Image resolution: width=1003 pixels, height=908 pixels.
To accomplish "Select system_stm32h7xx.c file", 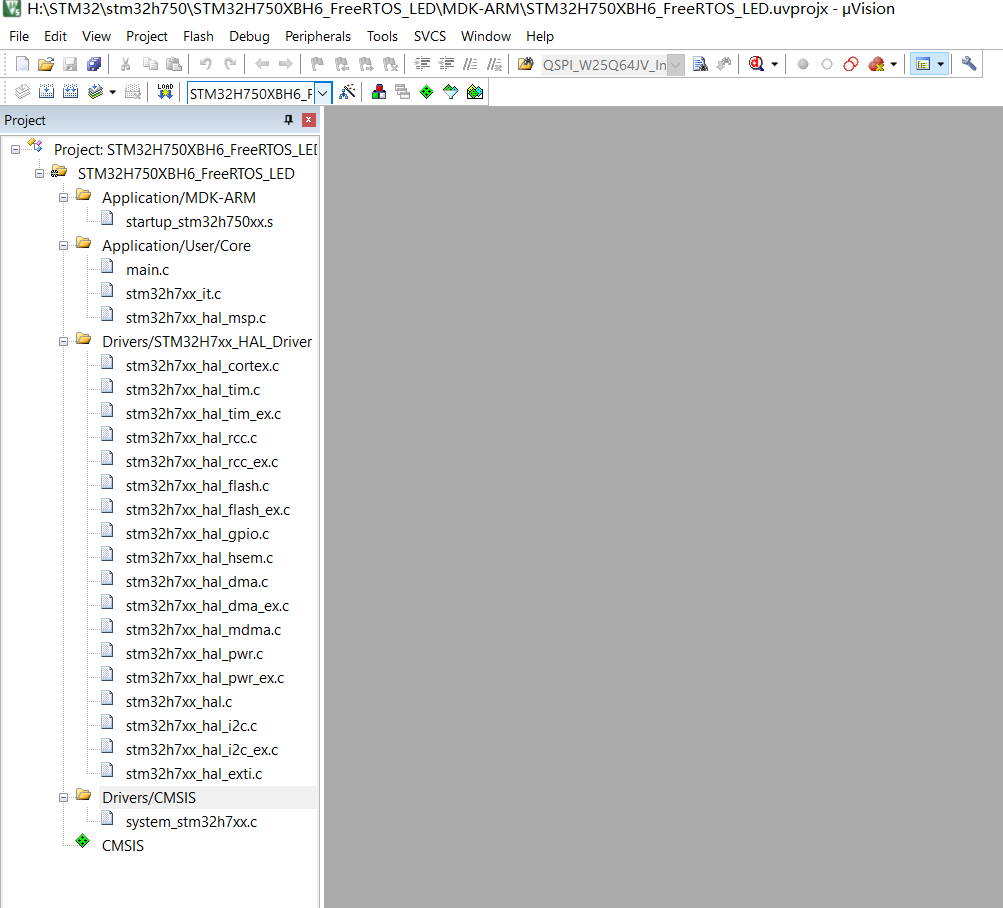I will pos(191,822).
